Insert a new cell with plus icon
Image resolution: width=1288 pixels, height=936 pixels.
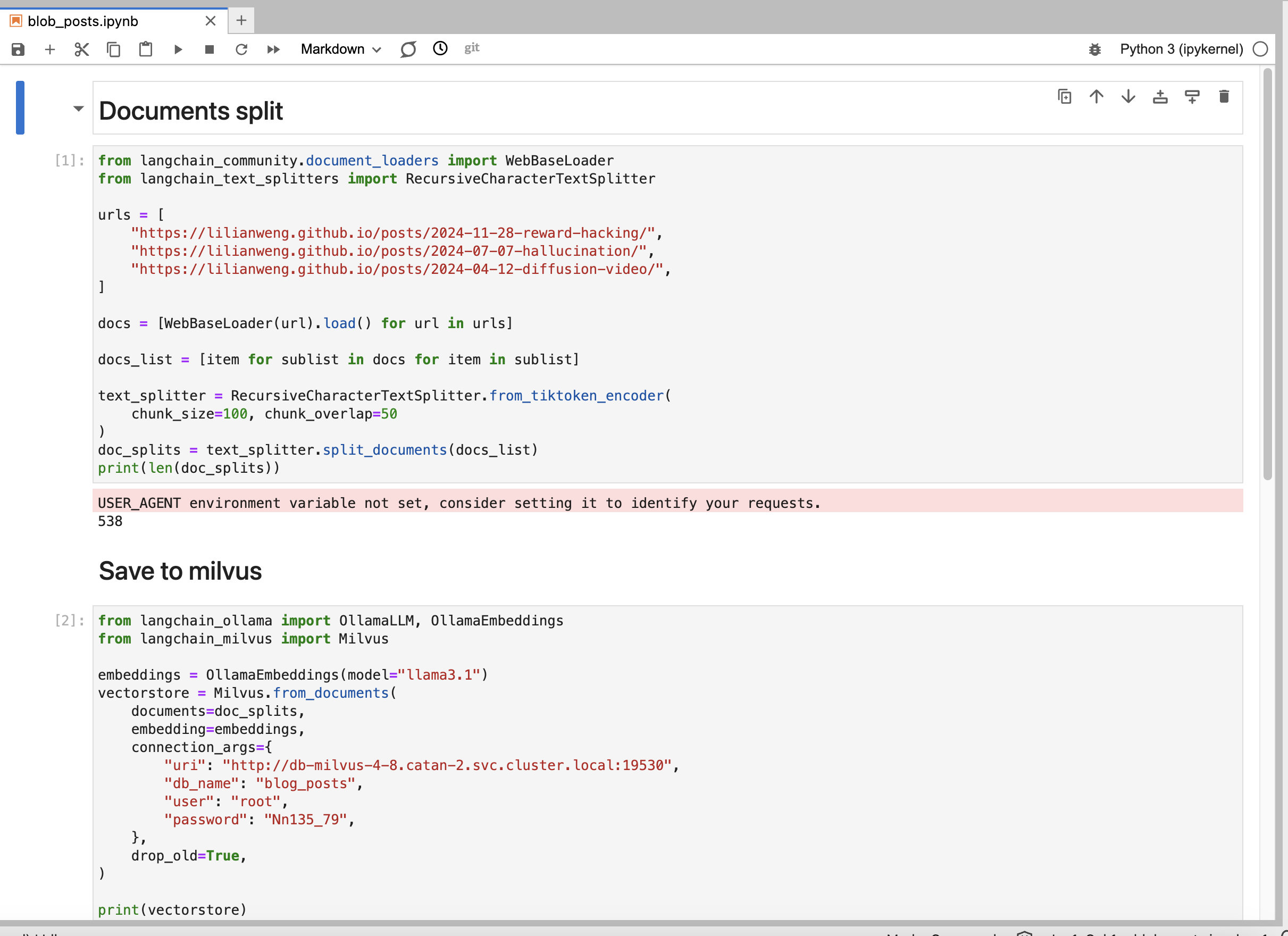click(x=50, y=49)
